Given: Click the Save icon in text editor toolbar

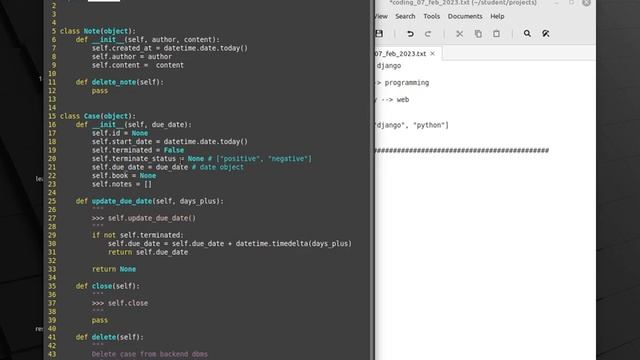Looking at the screenshot, I should 379,33.
